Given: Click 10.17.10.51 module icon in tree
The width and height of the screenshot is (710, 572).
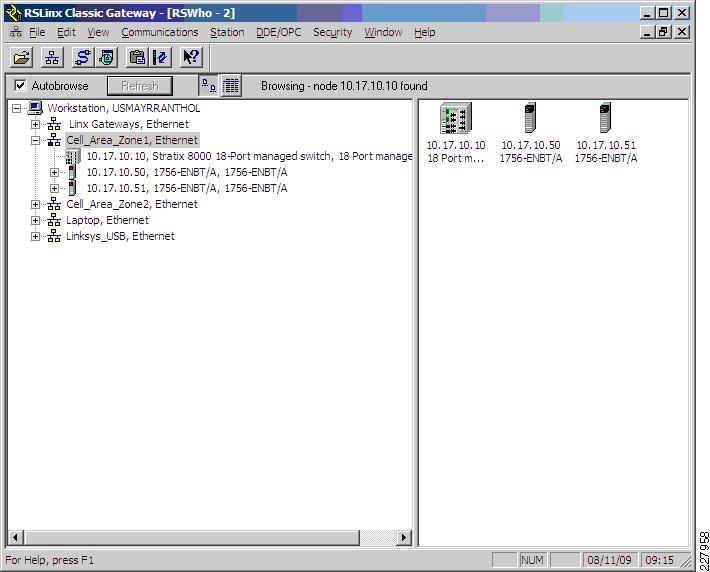Looking at the screenshot, I should pyautogui.click(x=72, y=188).
